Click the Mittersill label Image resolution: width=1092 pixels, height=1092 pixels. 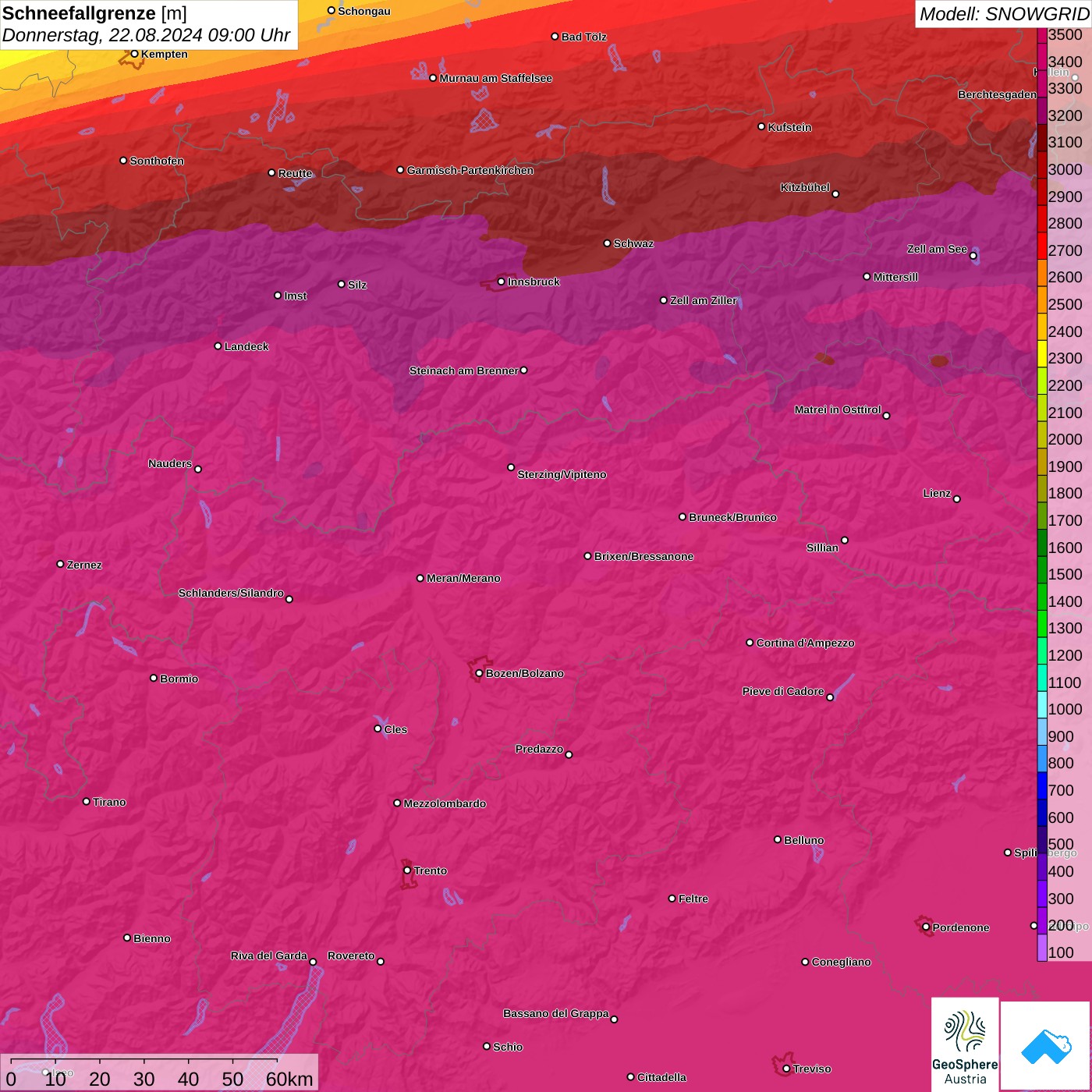pyautogui.click(x=896, y=277)
